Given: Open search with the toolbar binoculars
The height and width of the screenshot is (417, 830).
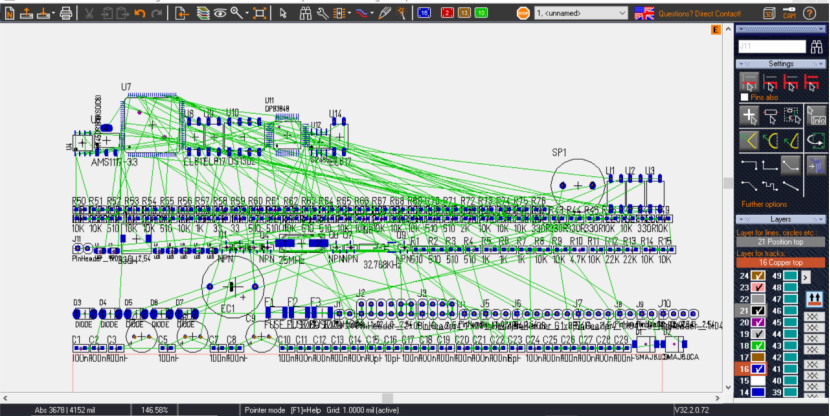Looking at the screenshot, I should point(305,13).
